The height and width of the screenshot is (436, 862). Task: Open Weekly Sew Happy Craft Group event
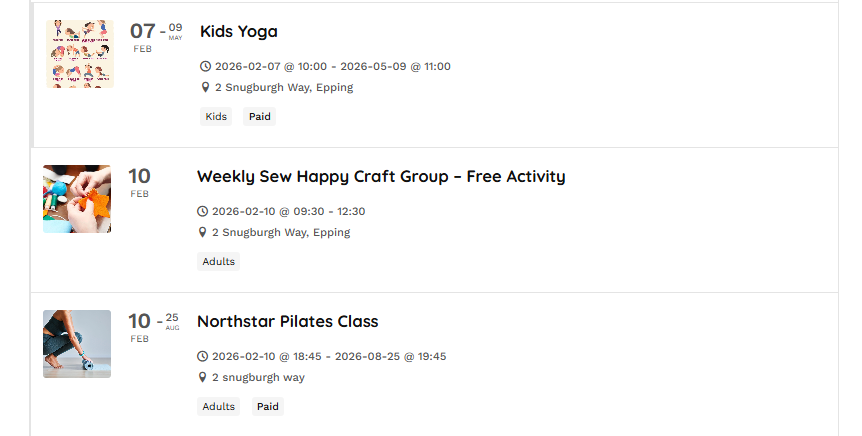(x=380, y=177)
